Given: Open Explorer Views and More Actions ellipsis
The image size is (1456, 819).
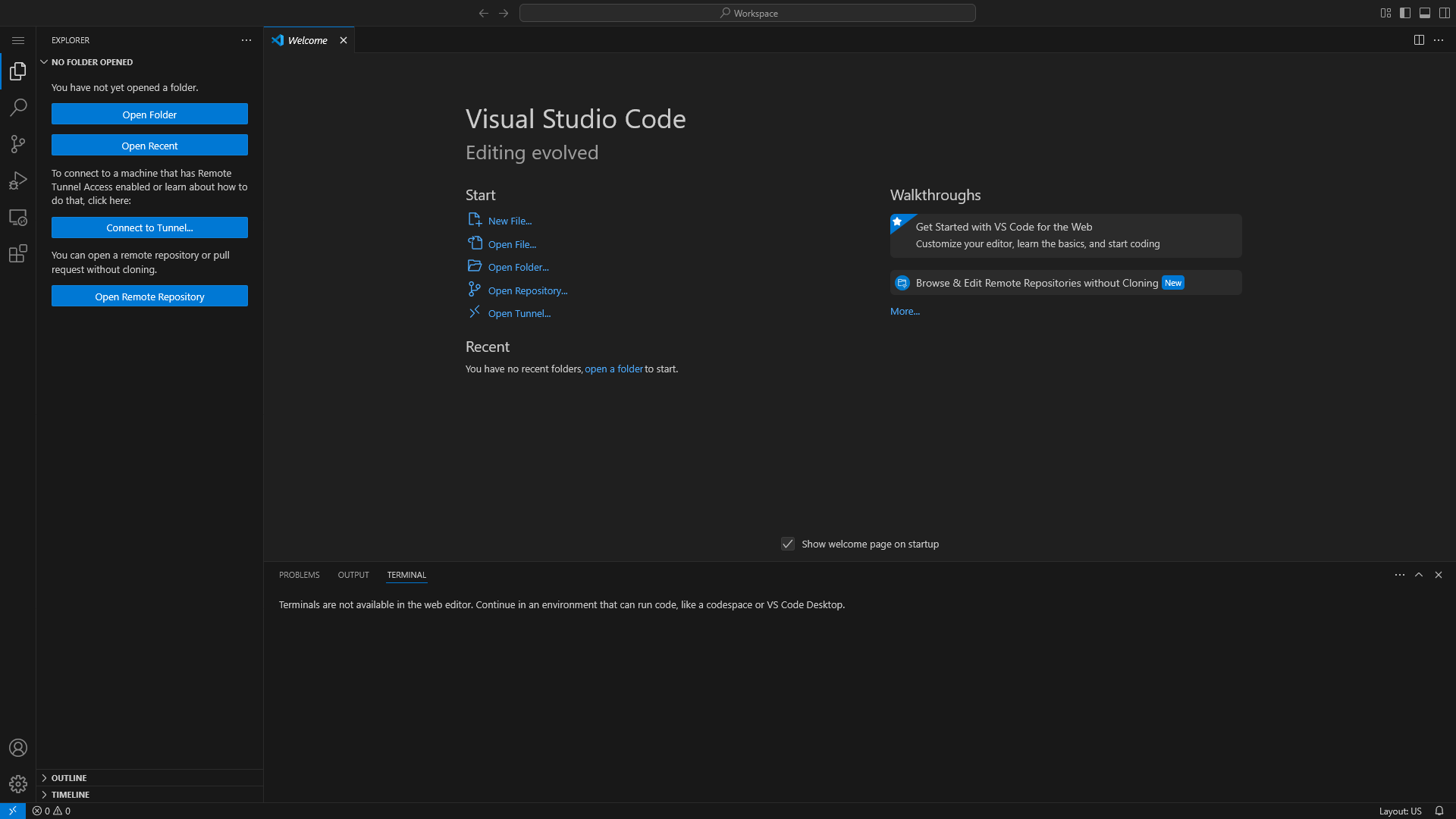Looking at the screenshot, I should 246,40.
